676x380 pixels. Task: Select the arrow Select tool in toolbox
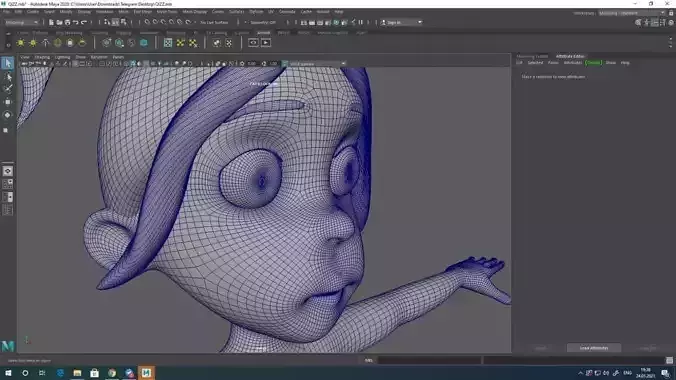pyautogui.click(x=8, y=63)
